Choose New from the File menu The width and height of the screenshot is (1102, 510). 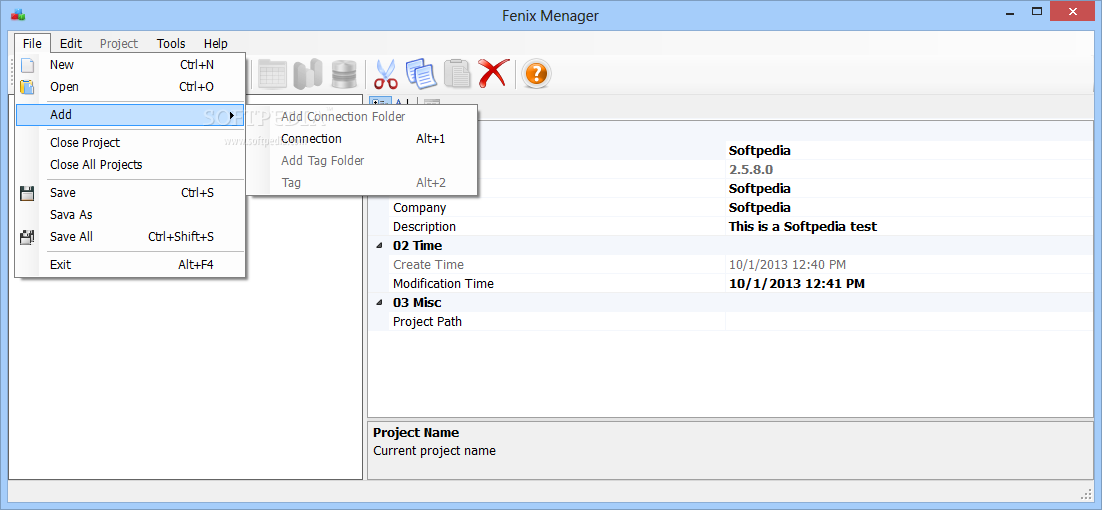[130, 65]
